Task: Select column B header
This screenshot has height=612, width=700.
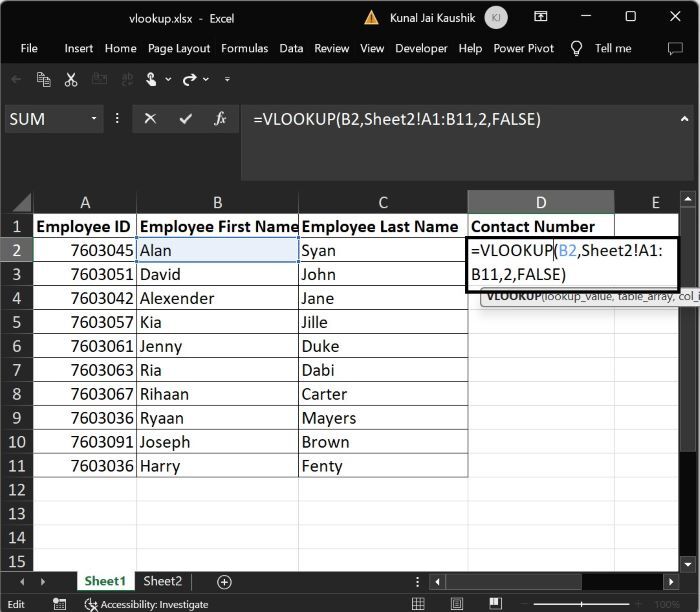Action: point(217,202)
